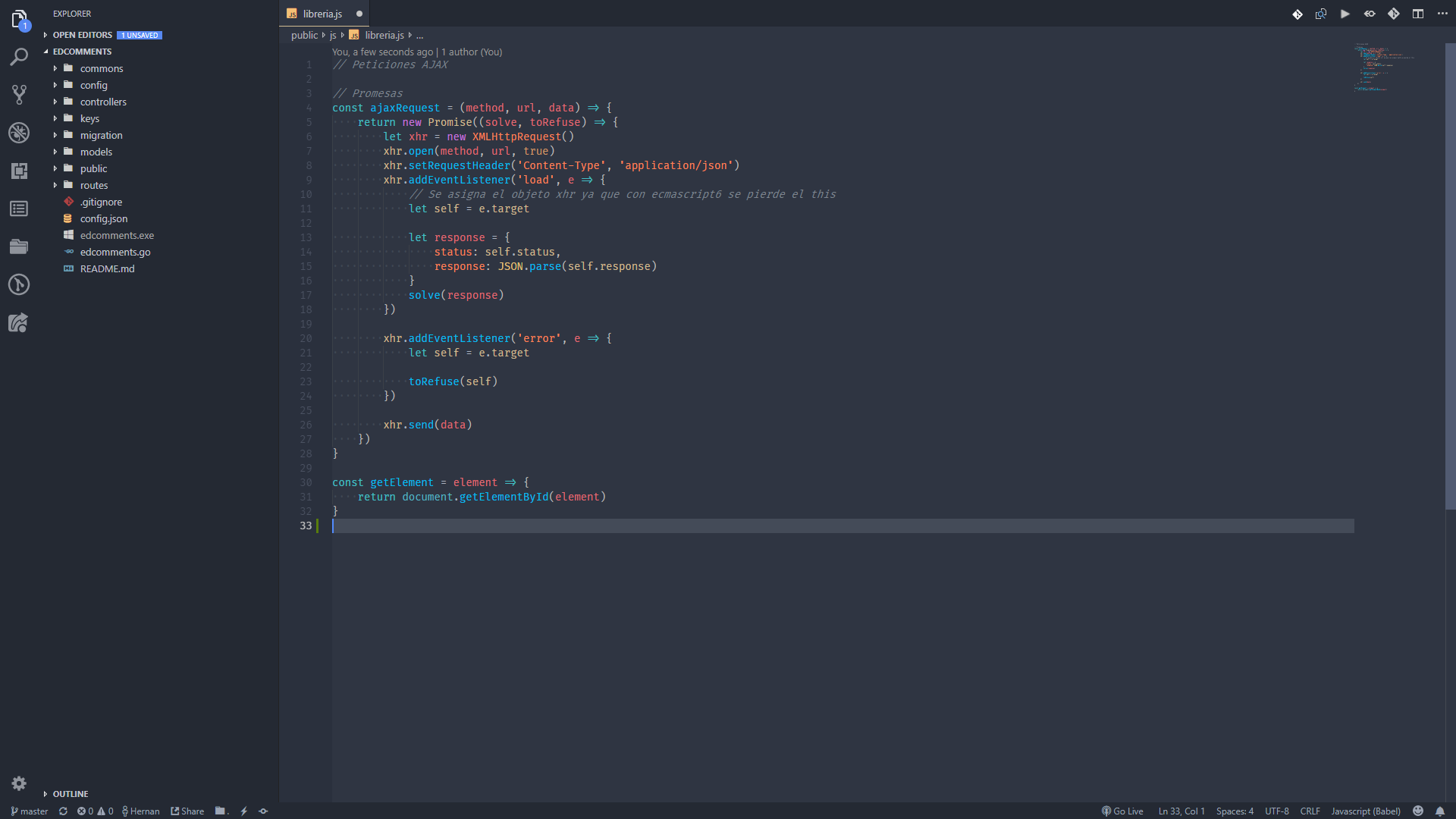1456x819 pixels.
Task: Expand the Outline panel
Action: point(70,793)
